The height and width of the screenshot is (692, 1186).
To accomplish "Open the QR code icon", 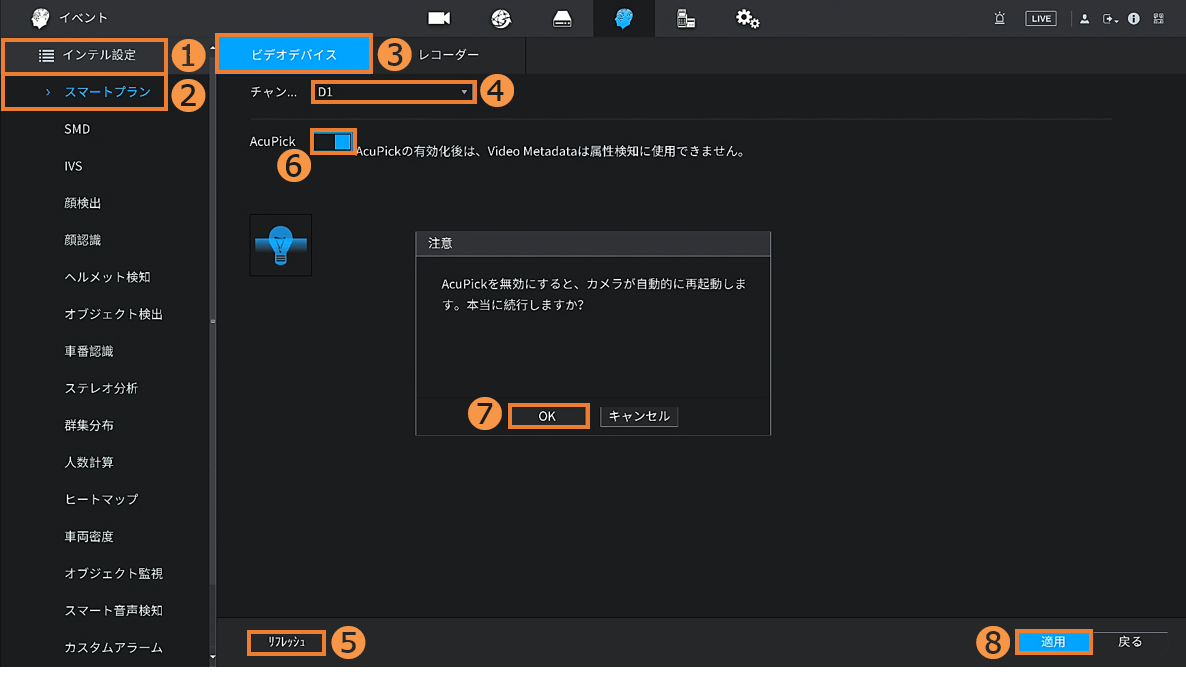I will [1159, 18].
